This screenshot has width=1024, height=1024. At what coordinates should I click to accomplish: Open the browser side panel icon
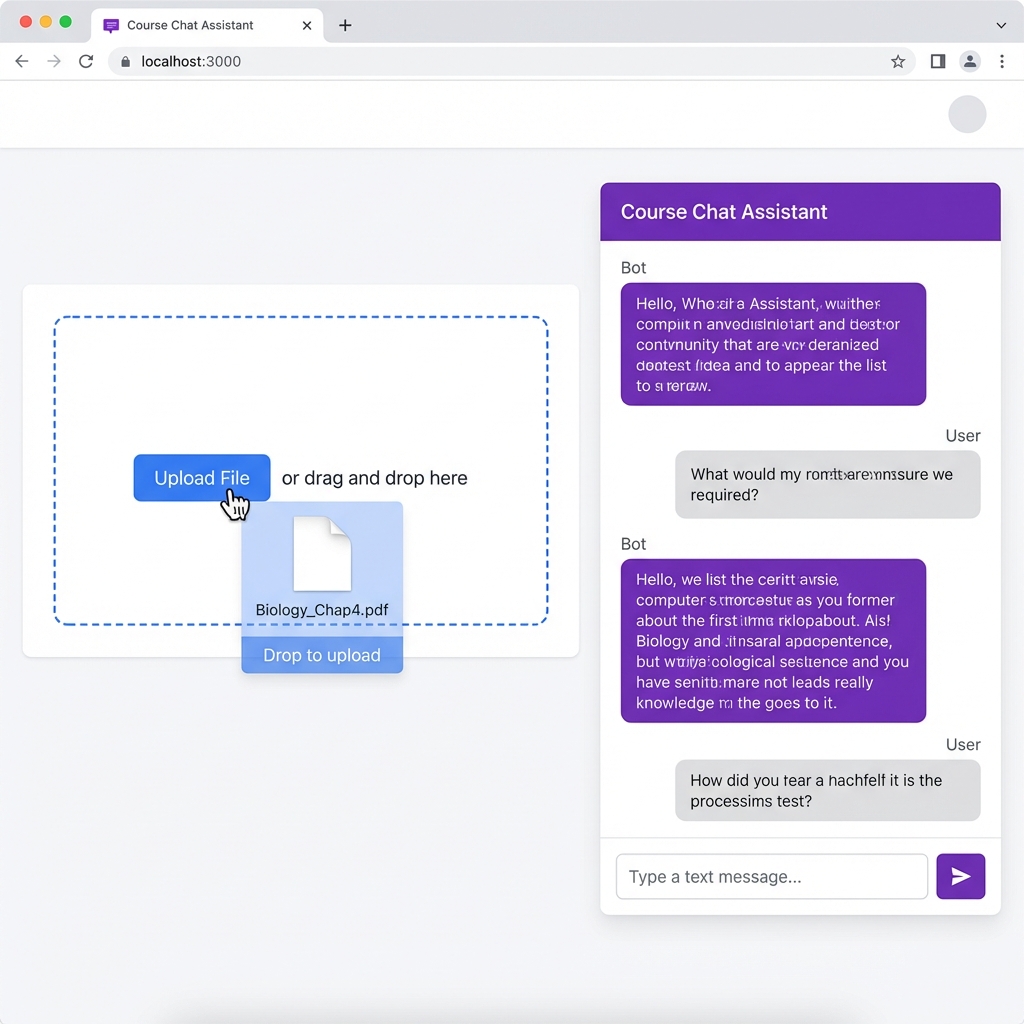click(x=937, y=61)
